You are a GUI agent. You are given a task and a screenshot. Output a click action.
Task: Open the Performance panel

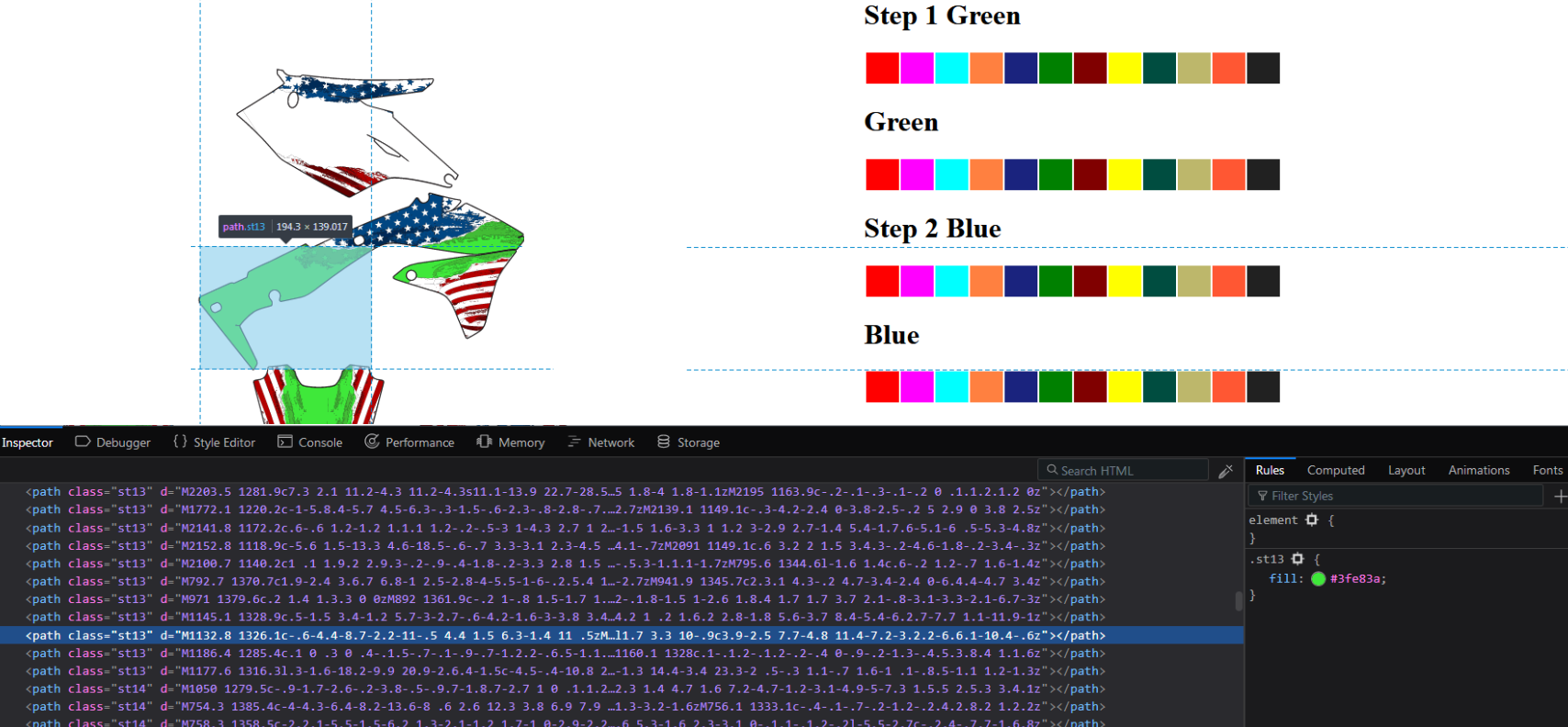click(409, 442)
